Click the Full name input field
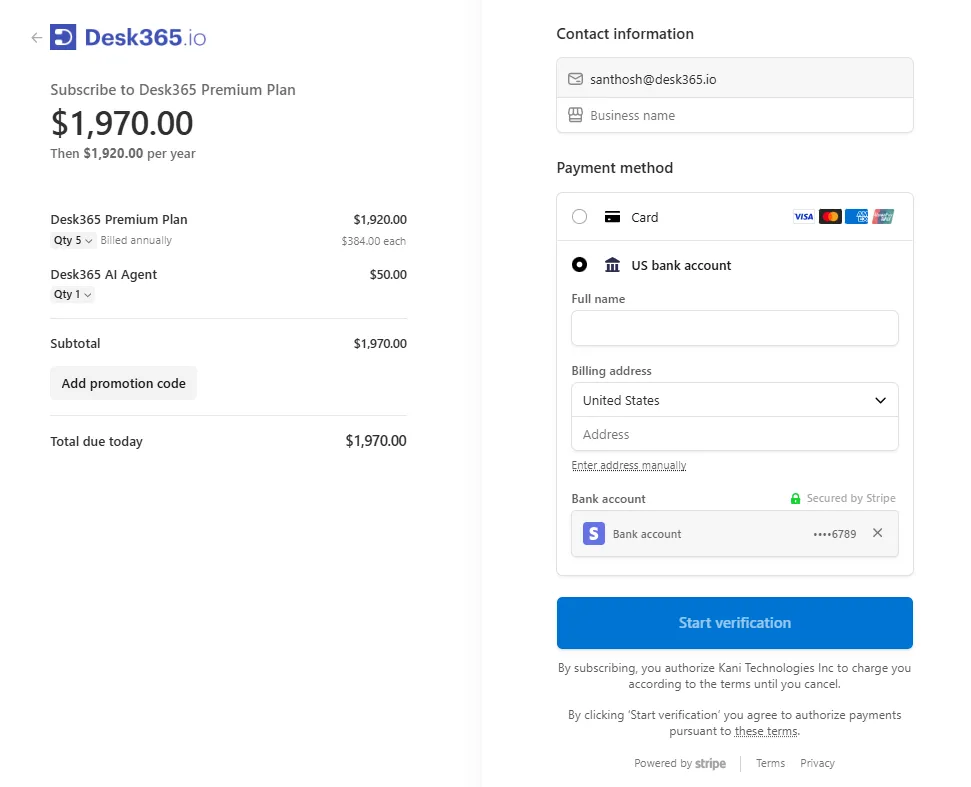The width and height of the screenshot is (971, 787). 734,328
